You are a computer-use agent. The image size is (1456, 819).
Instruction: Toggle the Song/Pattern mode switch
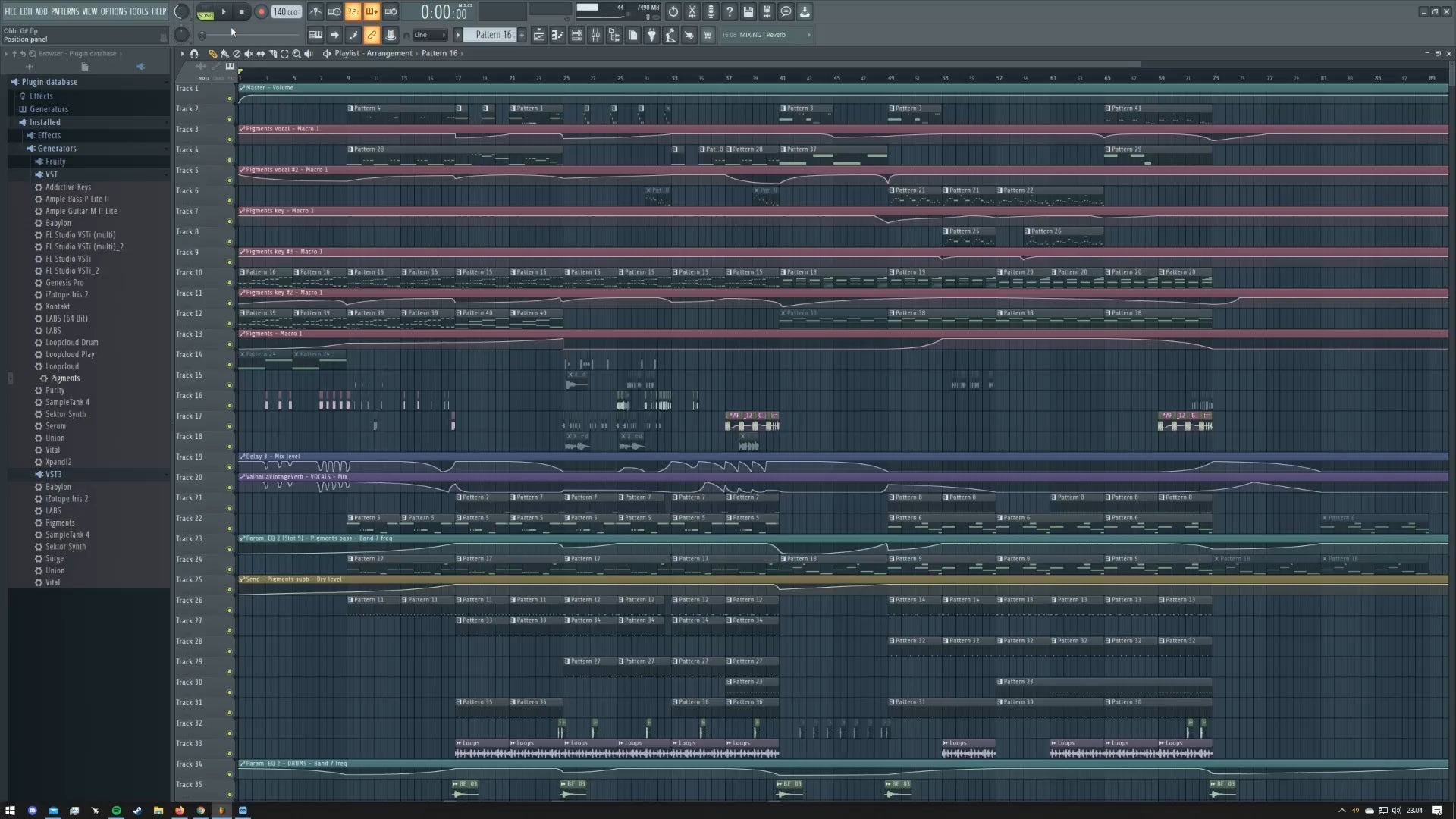205,12
